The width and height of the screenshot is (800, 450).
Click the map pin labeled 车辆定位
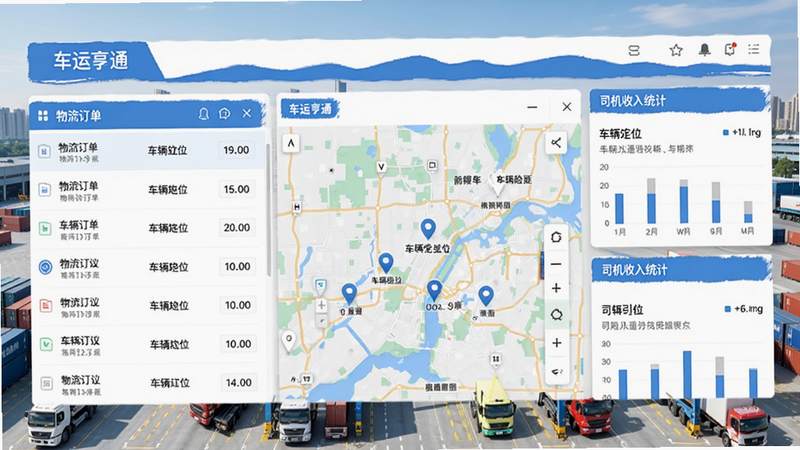click(x=428, y=229)
